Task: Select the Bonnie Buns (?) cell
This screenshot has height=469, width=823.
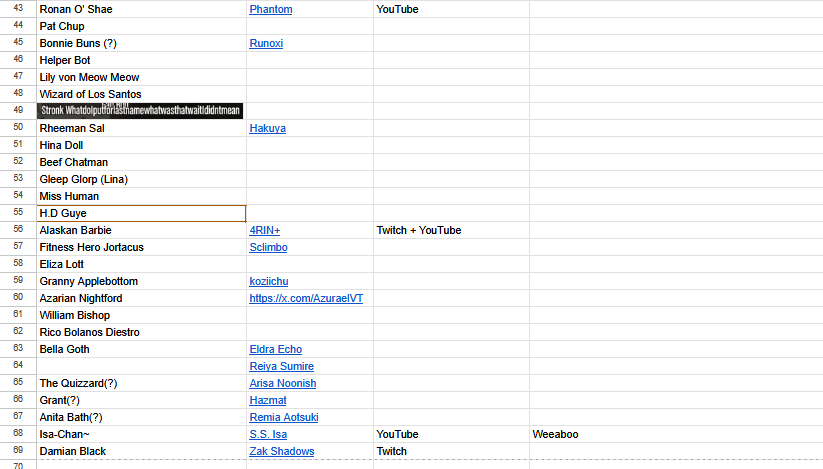Action: tap(141, 44)
